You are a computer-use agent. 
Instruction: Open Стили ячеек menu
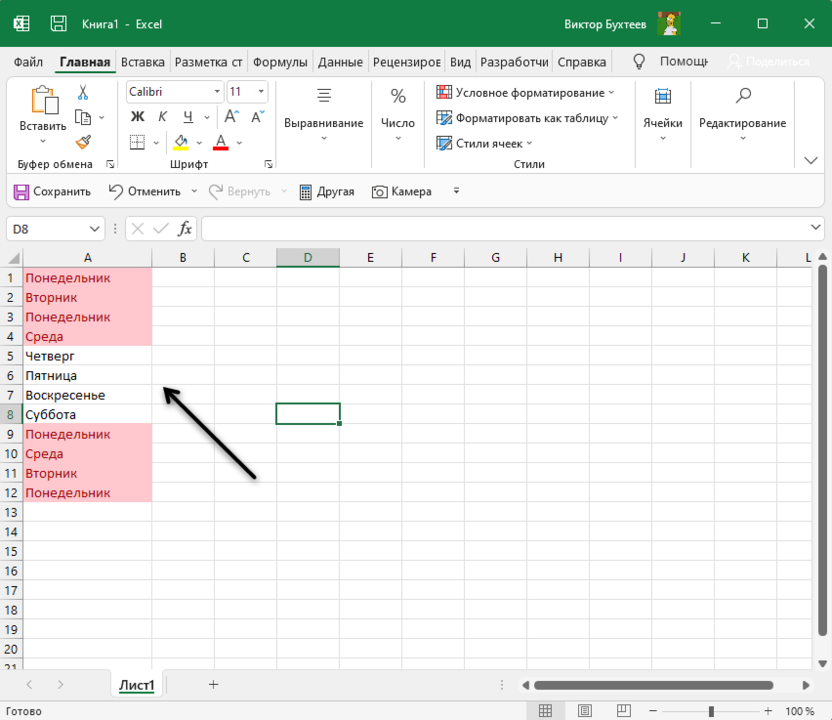(x=484, y=143)
